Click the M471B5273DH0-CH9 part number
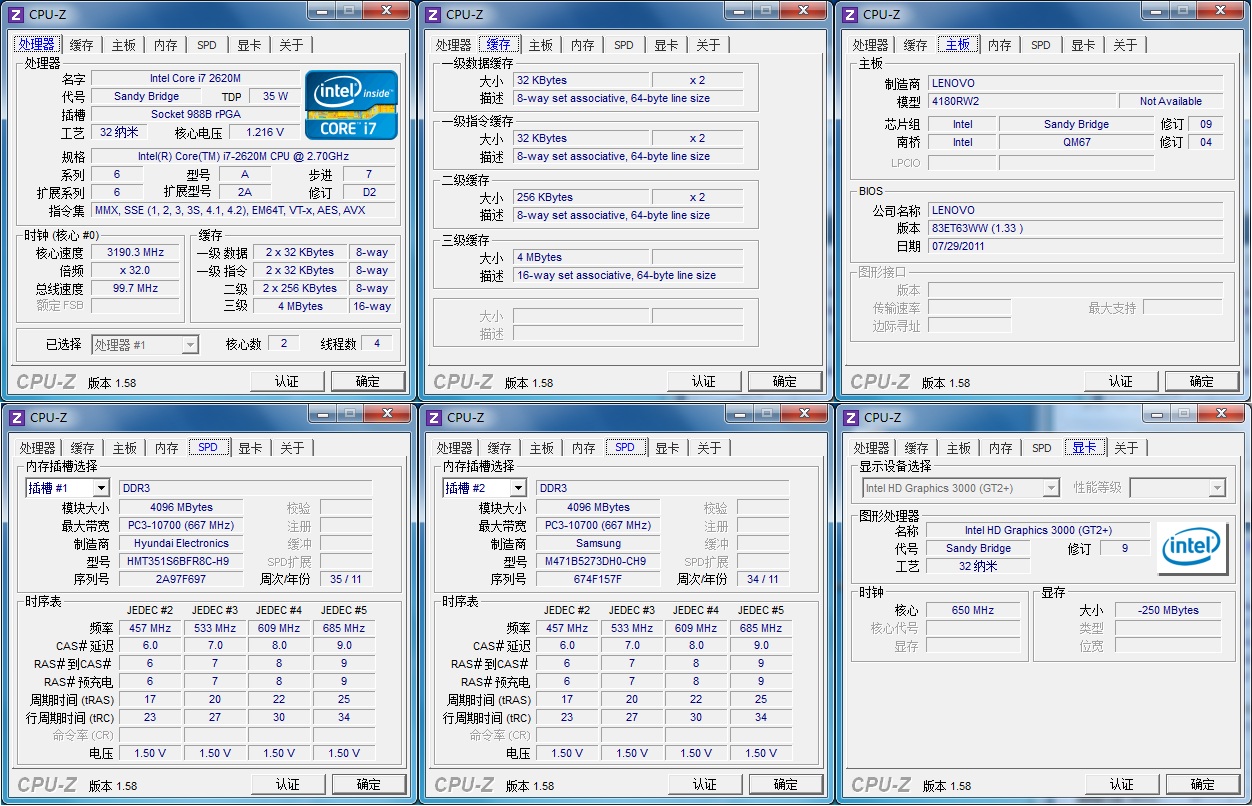This screenshot has height=806, width=1252. pyautogui.click(x=598, y=561)
